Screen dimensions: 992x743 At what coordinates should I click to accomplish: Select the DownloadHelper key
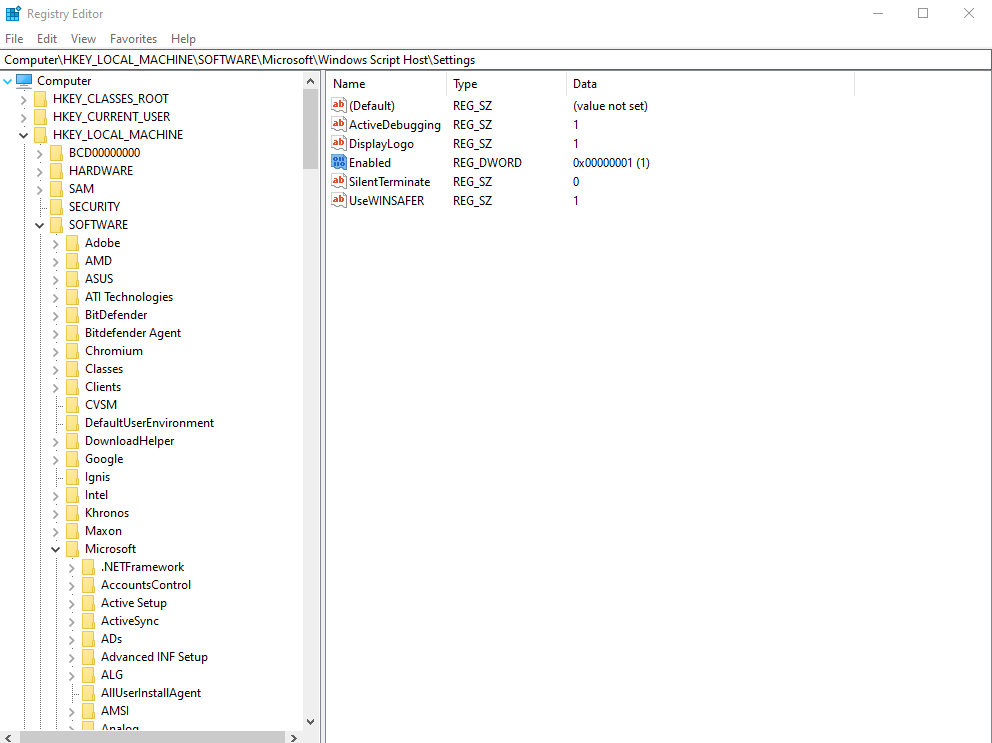tap(130, 441)
